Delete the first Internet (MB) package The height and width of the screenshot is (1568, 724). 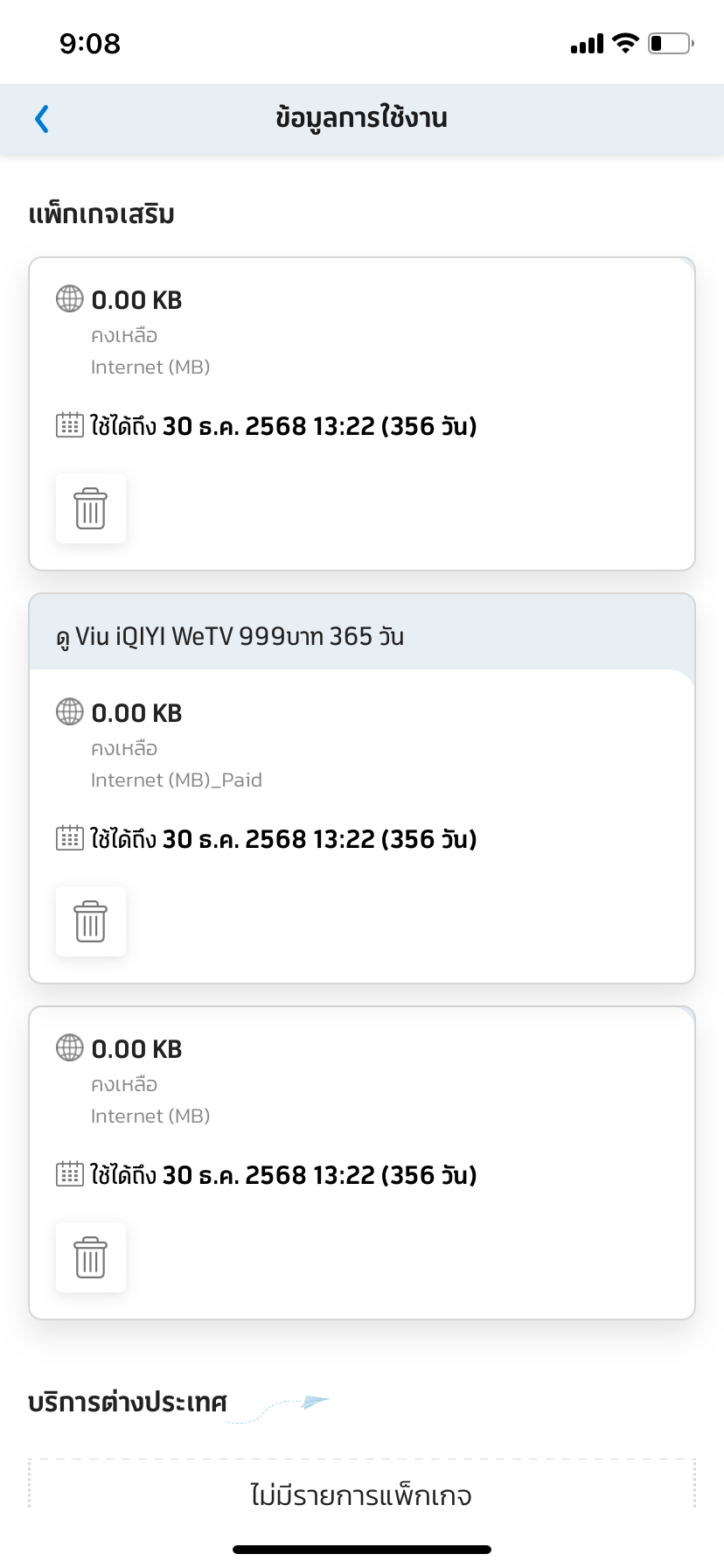click(91, 508)
